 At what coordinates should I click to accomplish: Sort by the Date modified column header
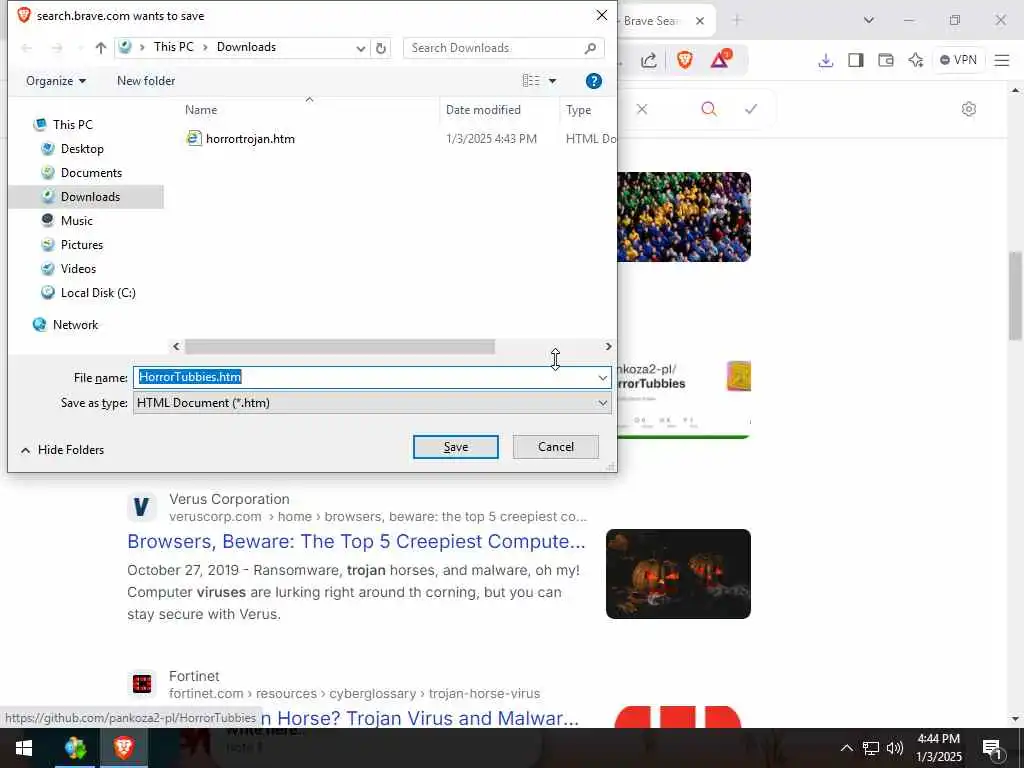tap(483, 110)
